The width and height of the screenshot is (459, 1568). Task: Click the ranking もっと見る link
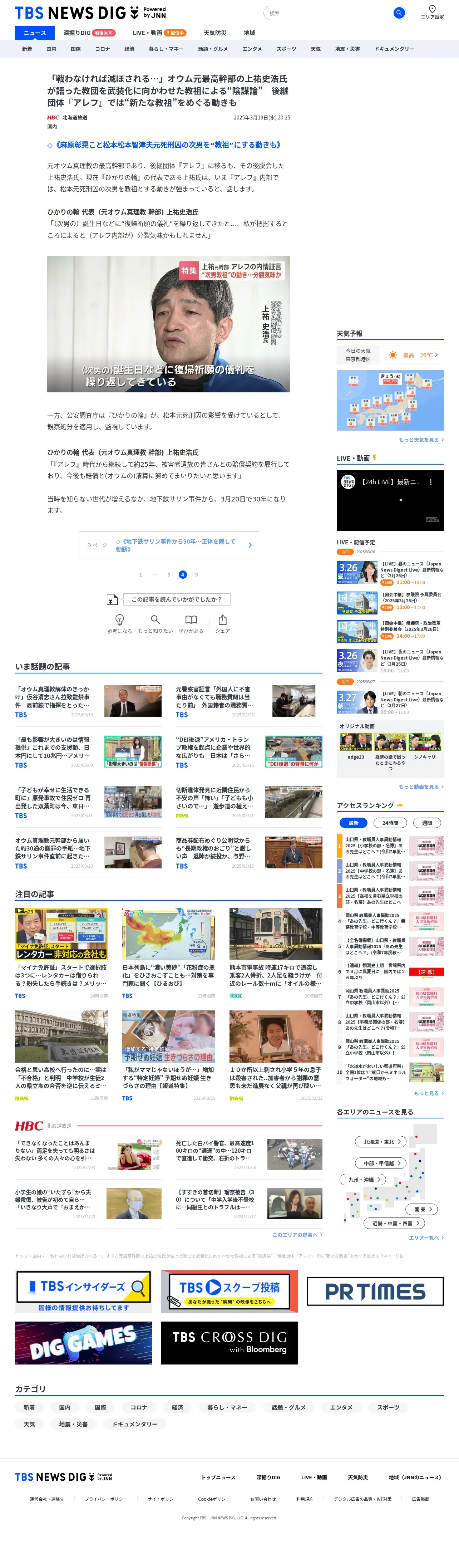point(429,1093)
